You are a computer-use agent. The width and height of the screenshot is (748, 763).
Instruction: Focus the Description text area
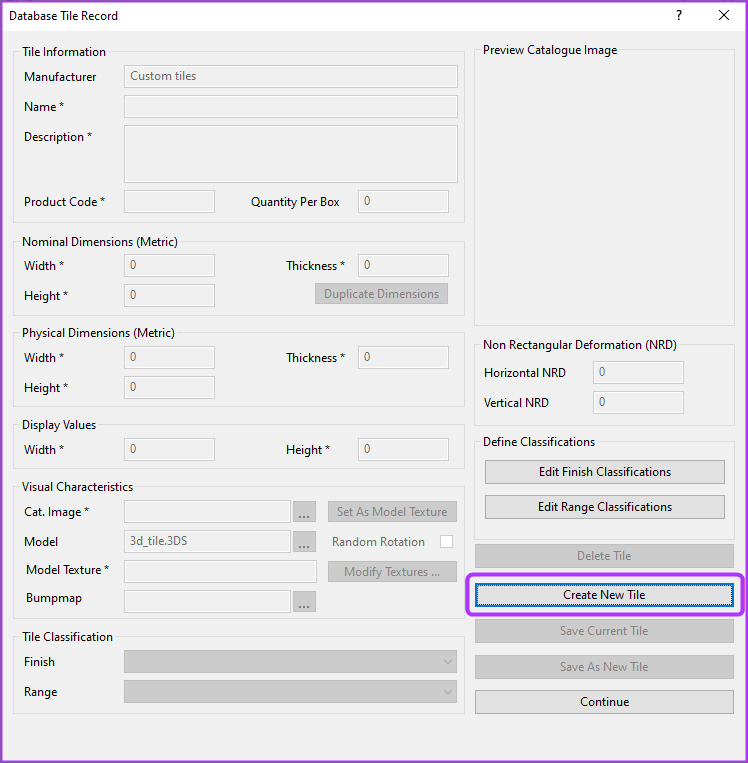tap(291, 154)
